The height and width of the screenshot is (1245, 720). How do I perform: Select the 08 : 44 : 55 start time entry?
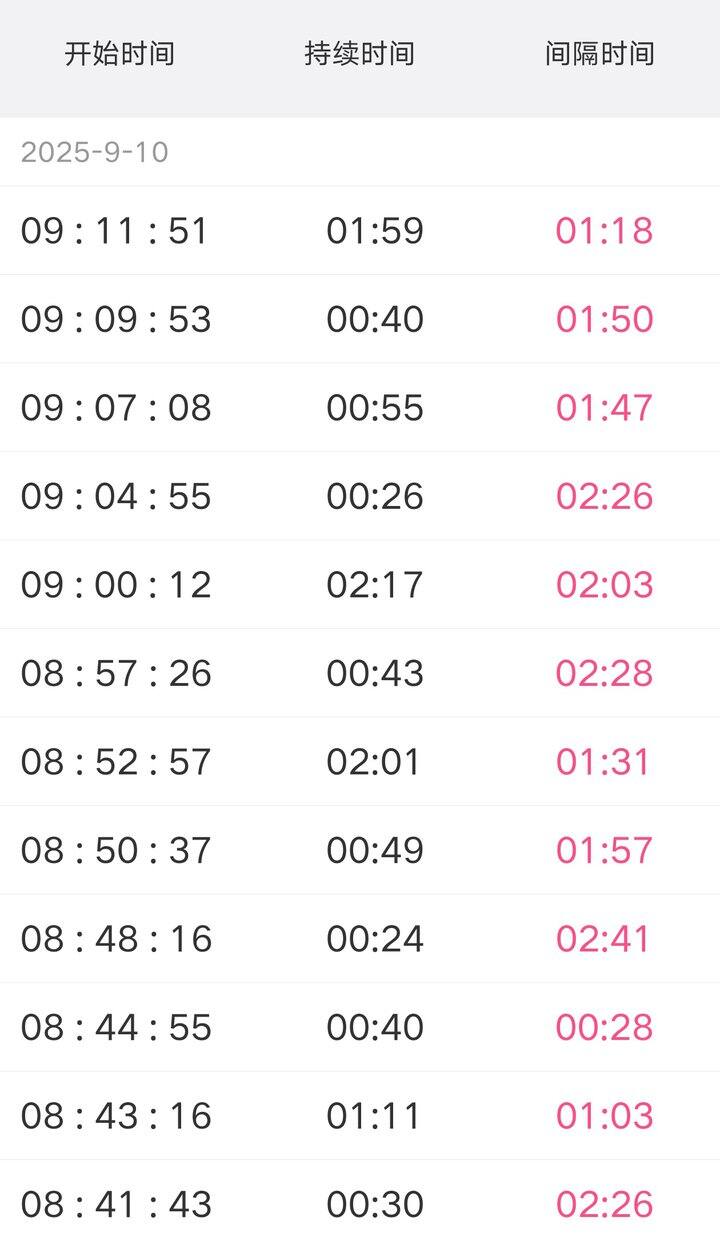[116, 1027]
